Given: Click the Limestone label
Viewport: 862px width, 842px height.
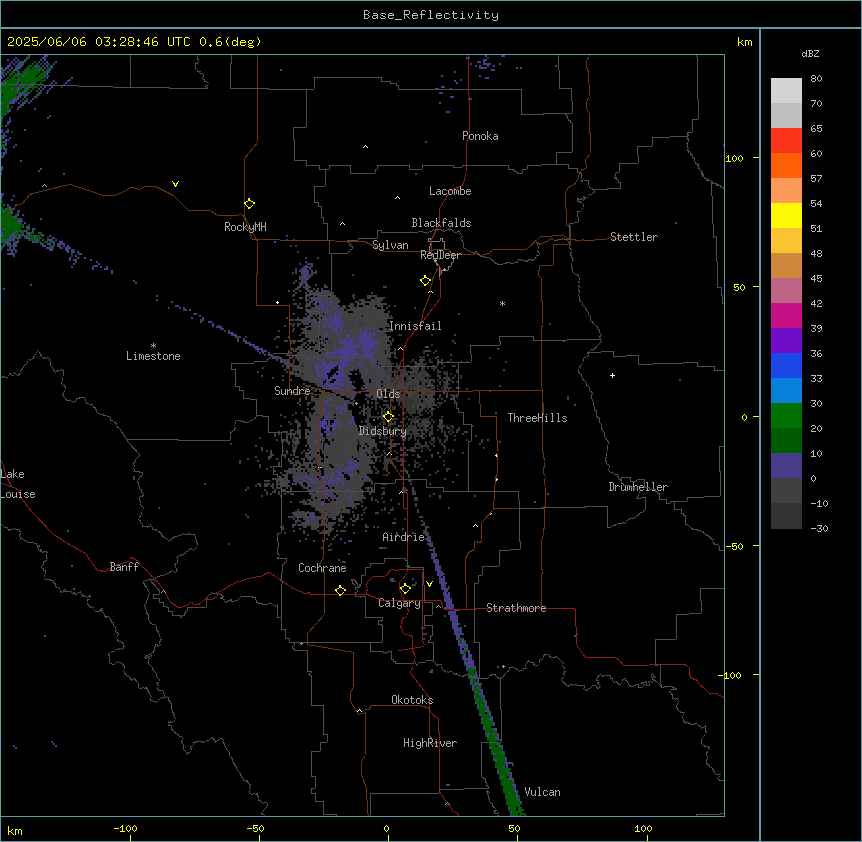Looking at the screenshot, I should pyautogui.click(x=153, y=356).
